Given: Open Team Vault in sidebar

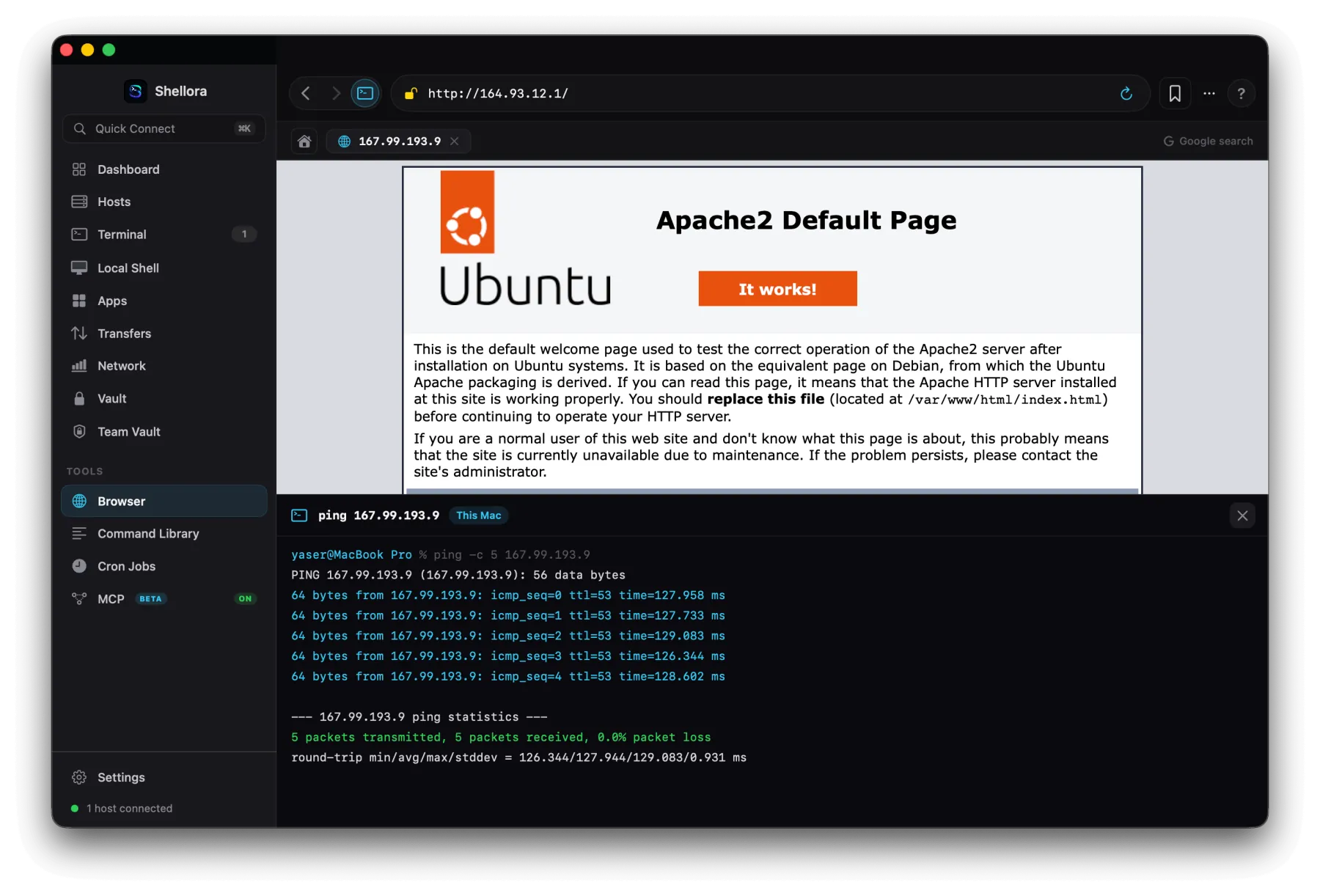Looking at the screenshot, I should click(x=164, y=431).
